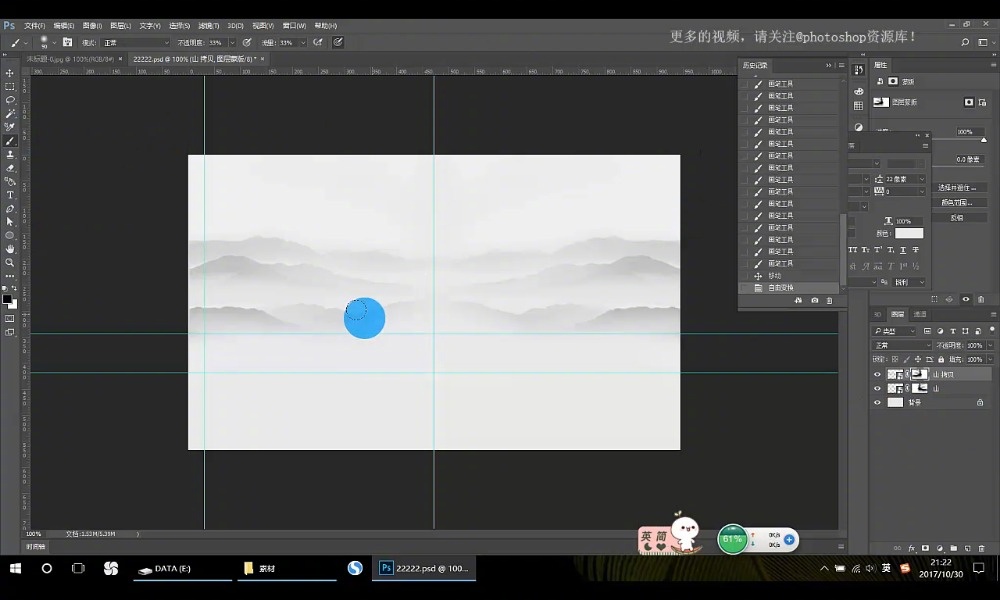Select the Path Selection arrow tool
The width and height of the screenshot is (1000, 600).
[x=10, y=222]
